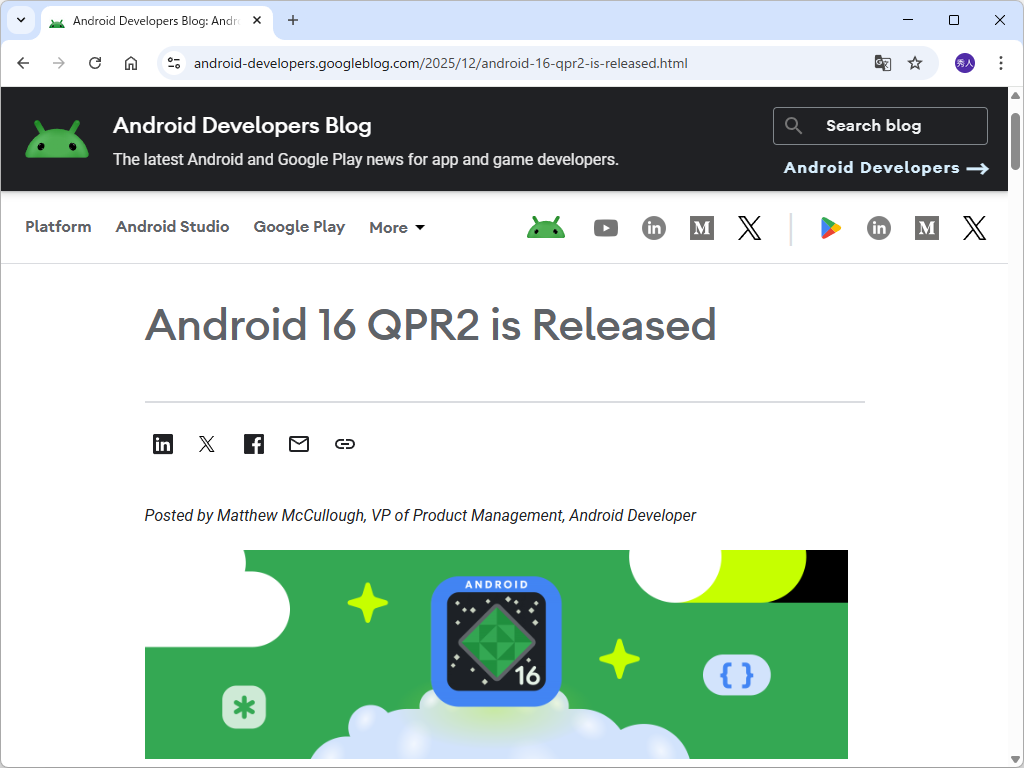Image resolution: width=1024 pixels, height=768 pixels.
Task: Open the X profile in the navigation bar
Action: click(750, 228)
